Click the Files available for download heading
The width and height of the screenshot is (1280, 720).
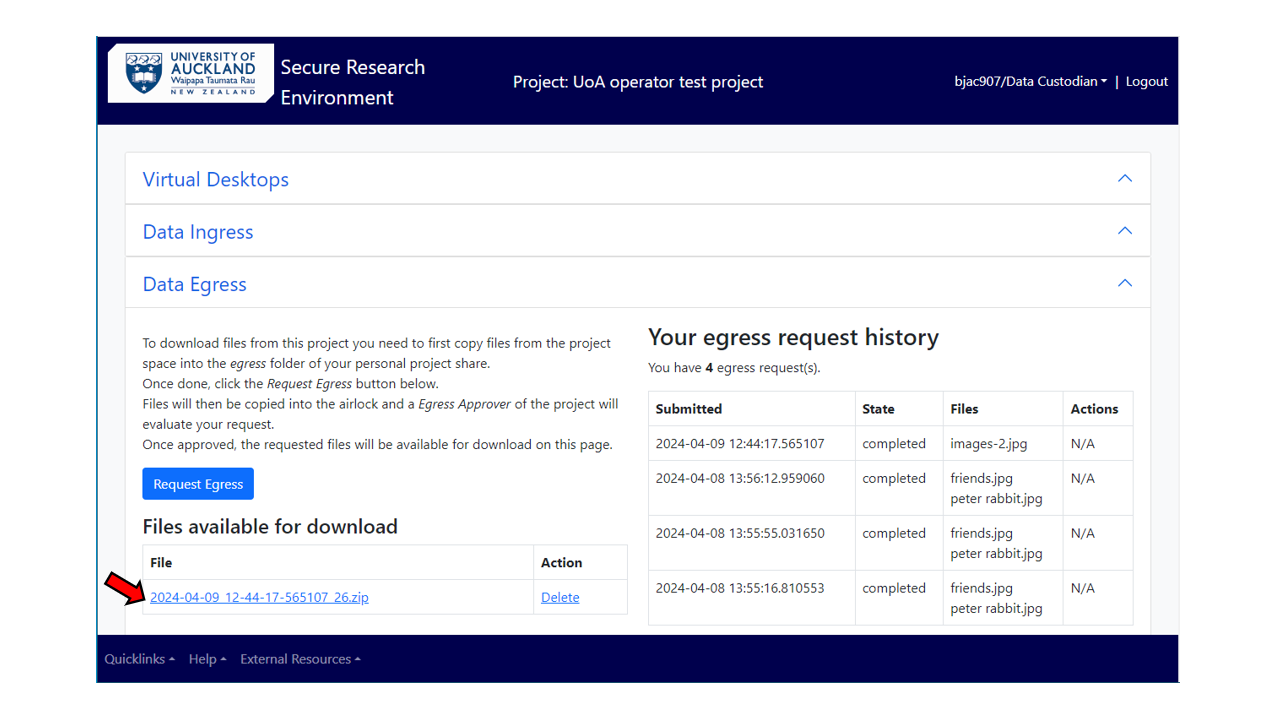(270, 526)
